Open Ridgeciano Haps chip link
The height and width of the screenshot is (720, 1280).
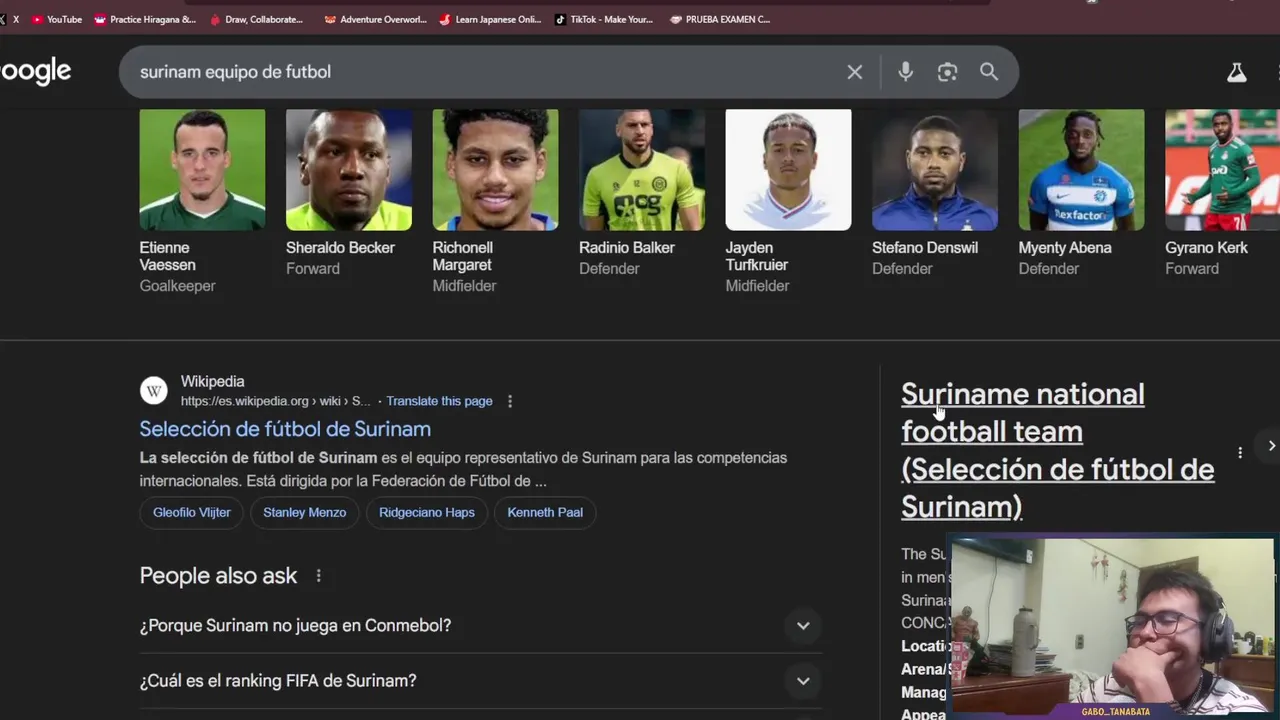[x=427, y=512]
